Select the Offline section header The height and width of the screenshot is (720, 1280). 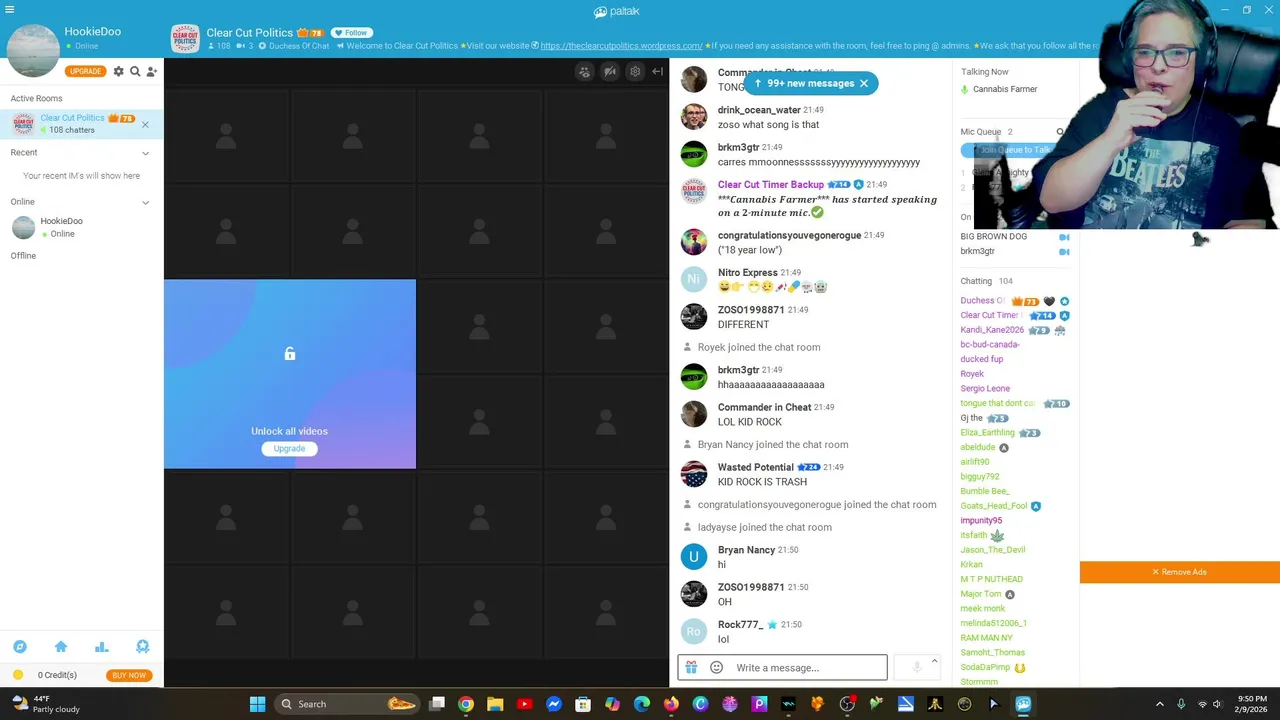click(x=23, y=256)
